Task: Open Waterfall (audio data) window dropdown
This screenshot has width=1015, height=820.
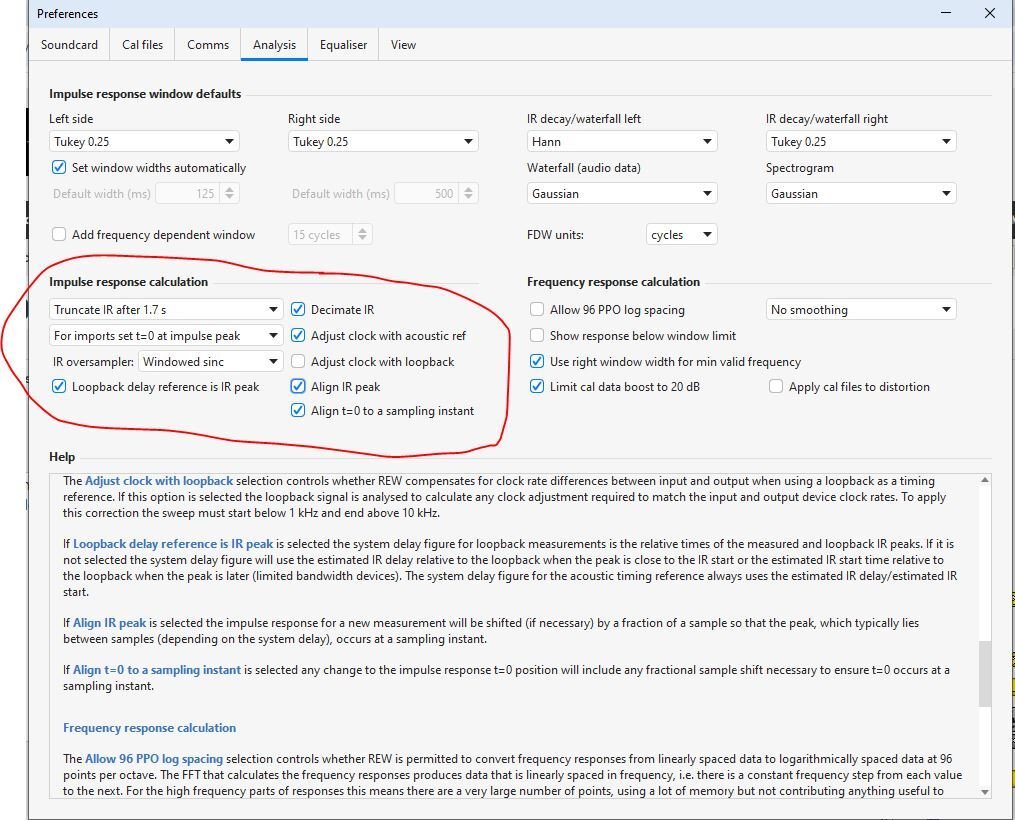Action: pyautogui.click(x=621, y=193)
